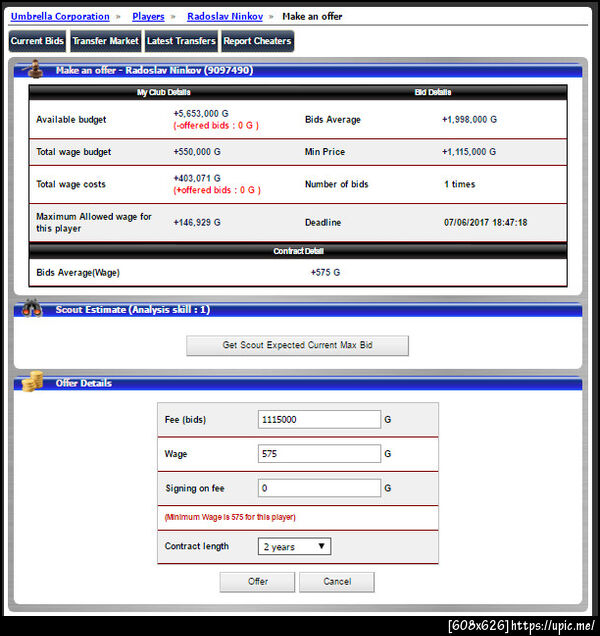Image resolution: width=600 pixels, height=636 pixels.
Task: Click the Make an offer breadcrumb text
Action: (312, 17)
